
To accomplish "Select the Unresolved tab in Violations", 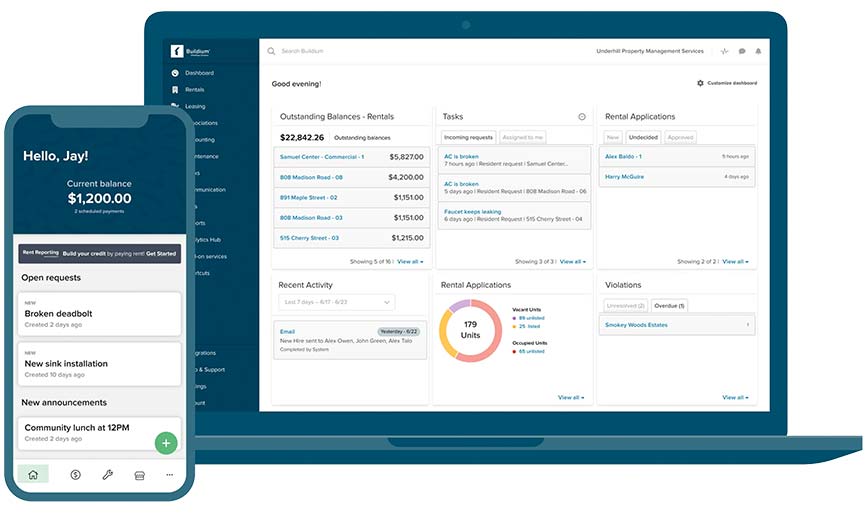I will point(625,306).
